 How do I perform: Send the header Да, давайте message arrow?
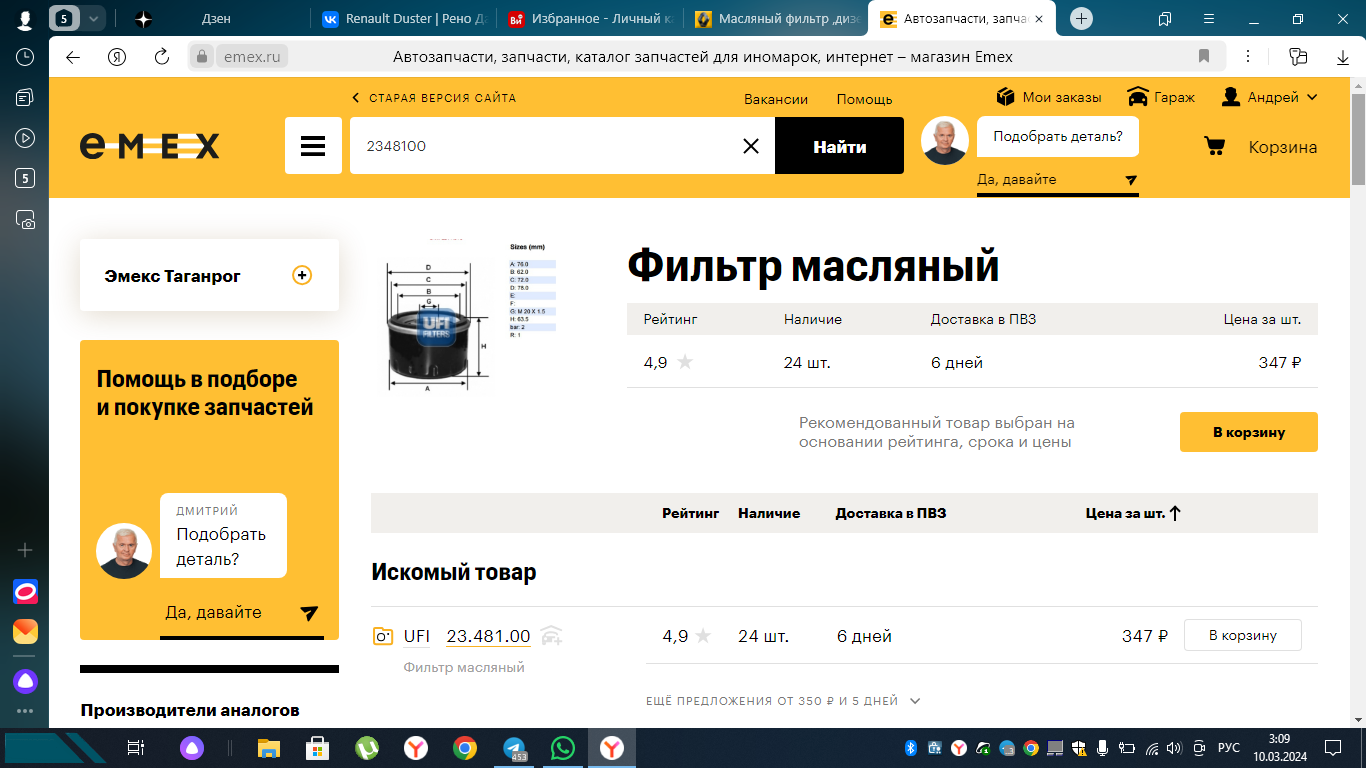click(1131, 180)
